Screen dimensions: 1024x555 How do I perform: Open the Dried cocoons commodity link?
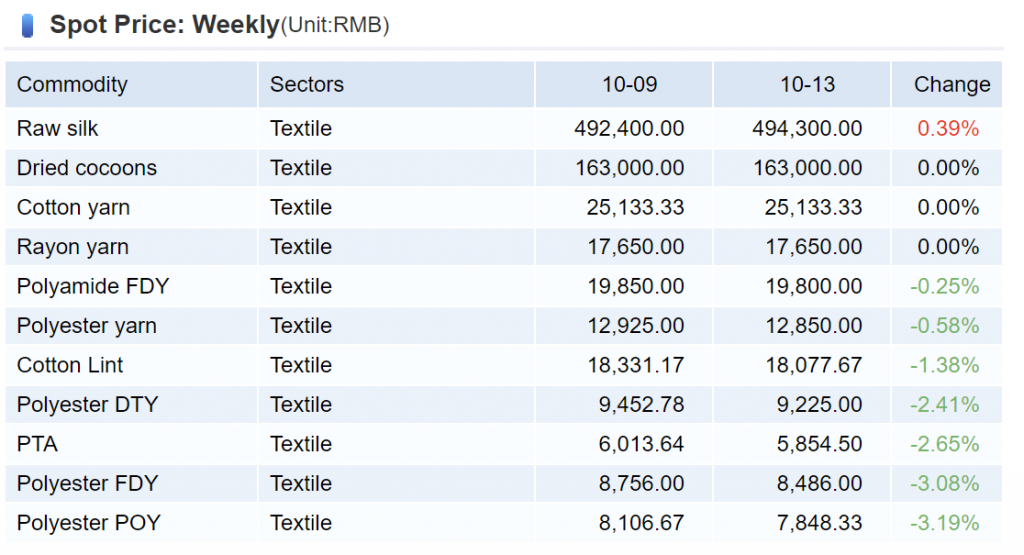[87, 168]
